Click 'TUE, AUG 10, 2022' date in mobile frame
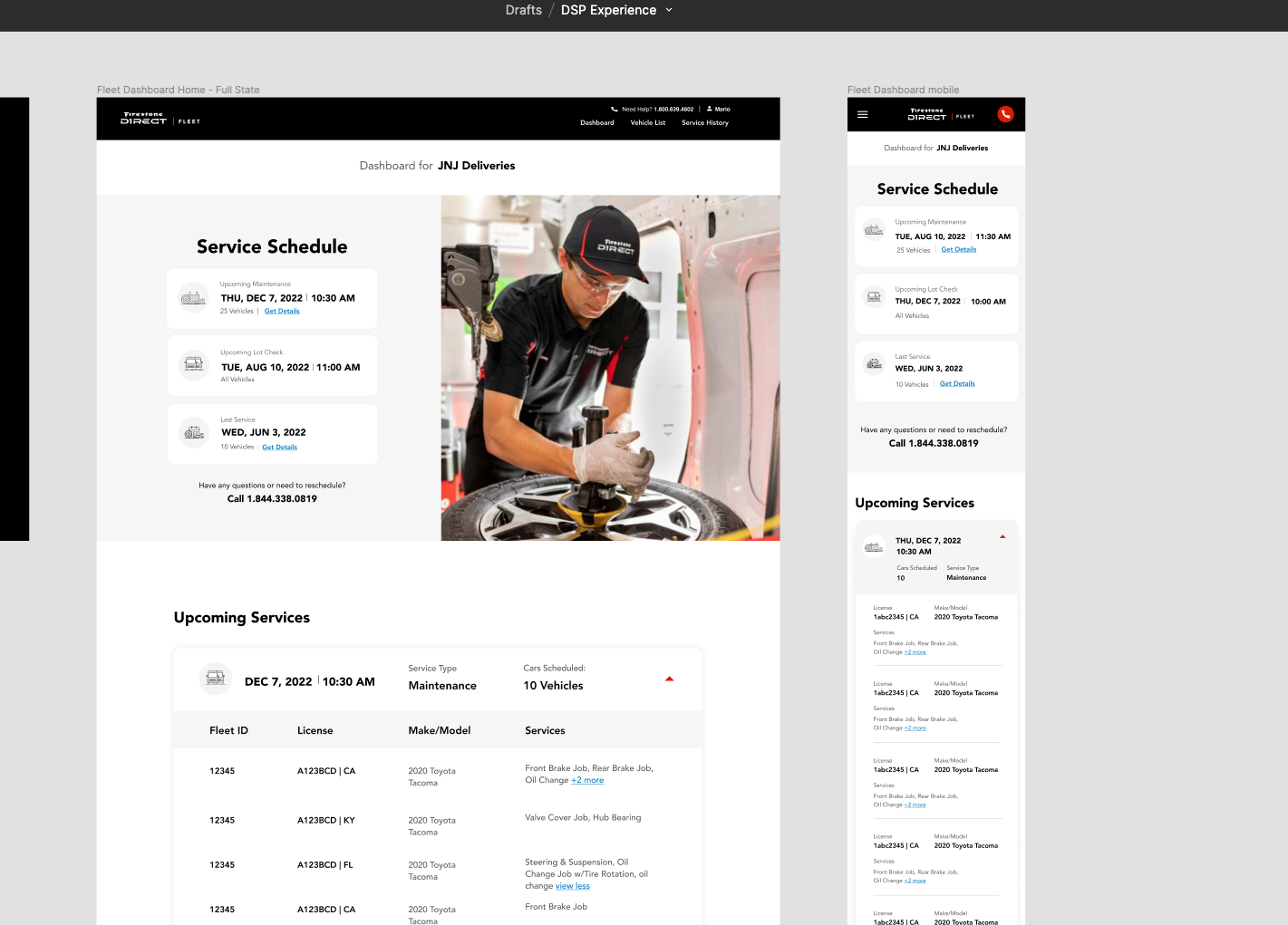This screenshot has height=925, width=1288. [930, 237]
